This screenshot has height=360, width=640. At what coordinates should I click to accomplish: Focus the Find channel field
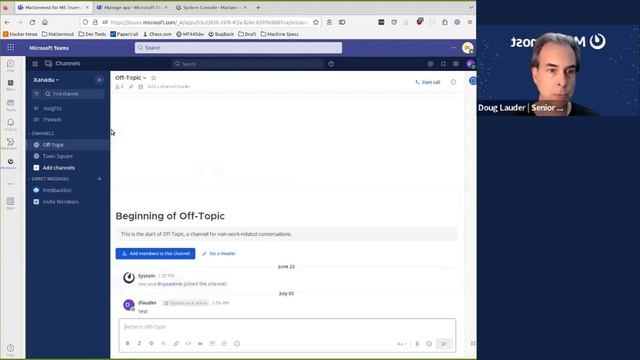(73, 94)
